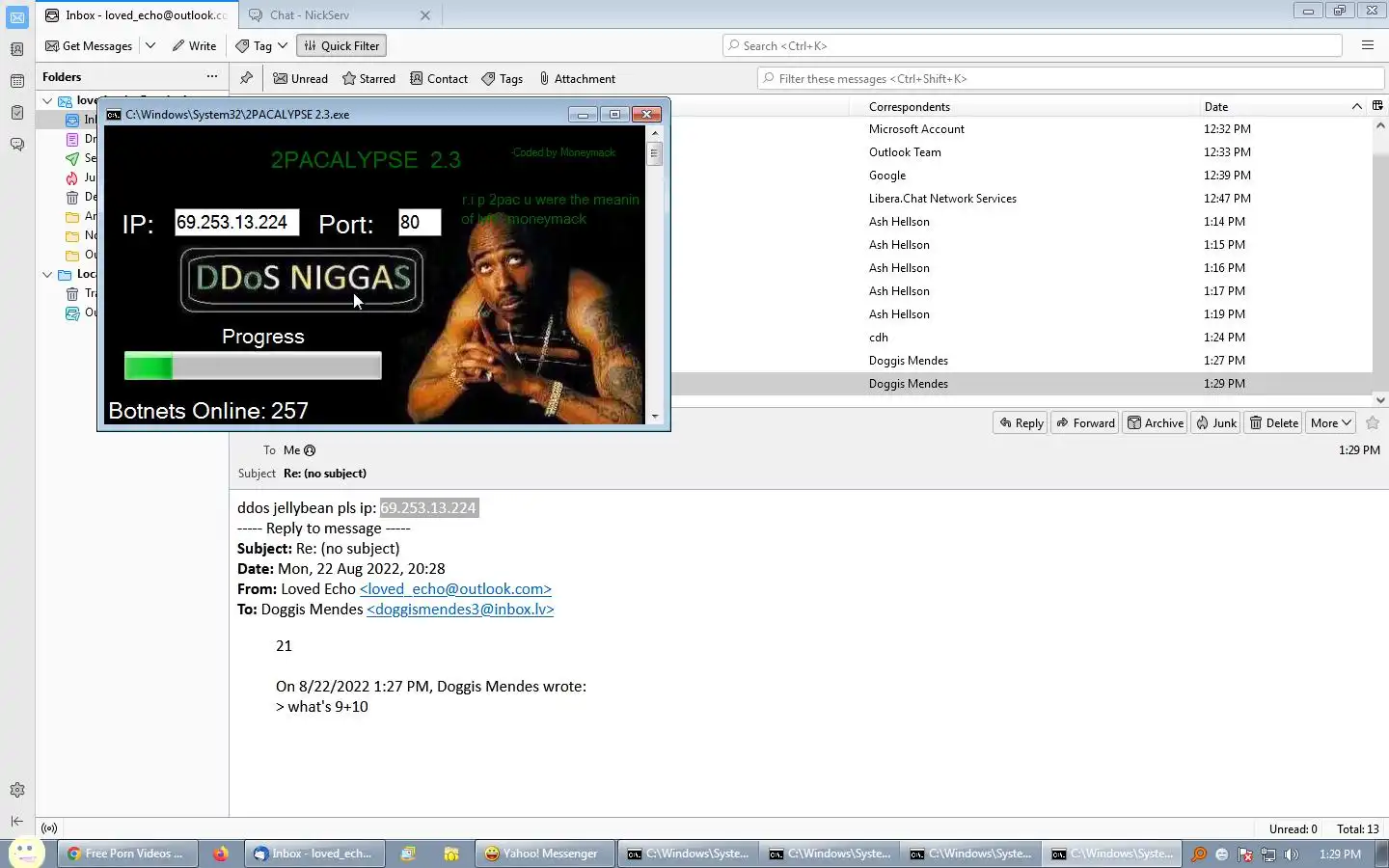This screenshot has width=1389, height=868.
Task: Open the Chat sidebar icon
Action: click(17, 145)
